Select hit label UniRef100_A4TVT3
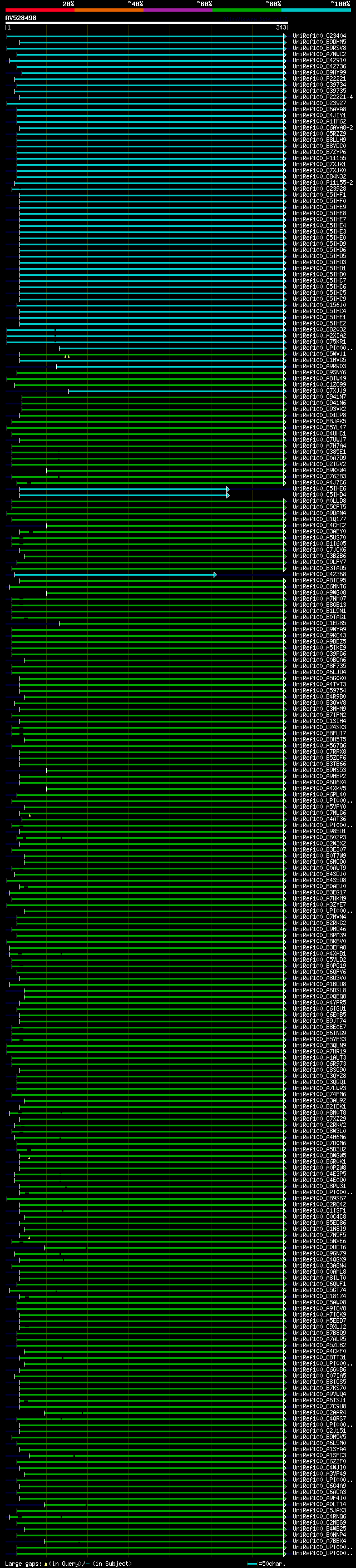Image resolution: width=356 pixels, height=1568 pixels. 319,684
